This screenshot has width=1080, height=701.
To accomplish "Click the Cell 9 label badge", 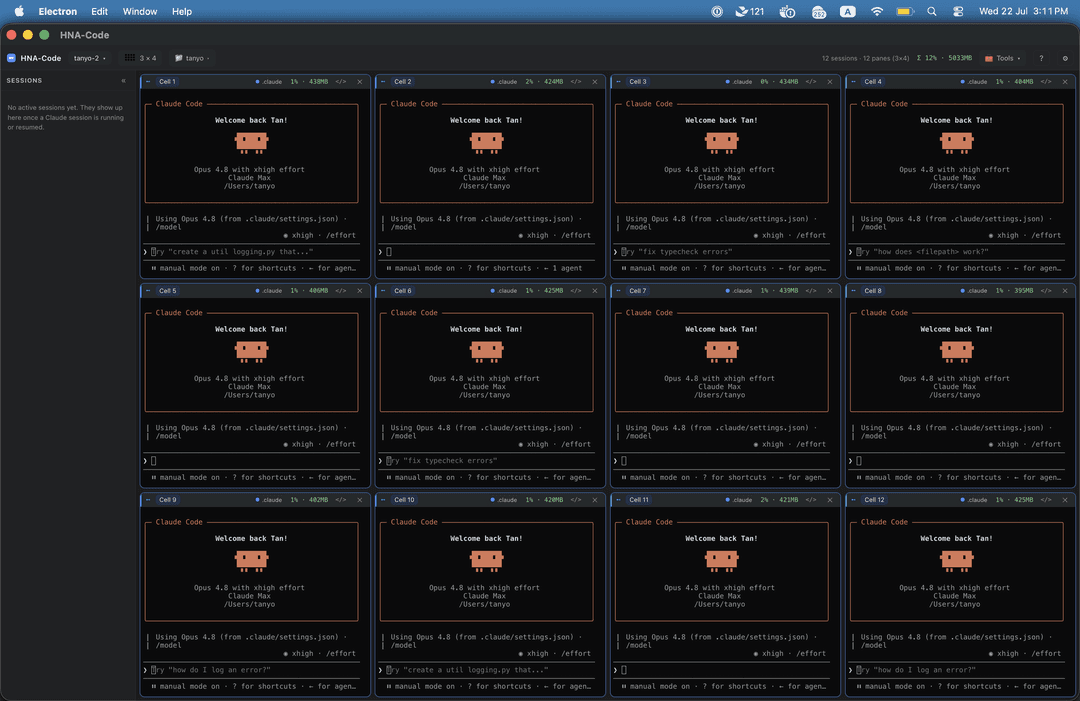I will (x=167, y=500).
